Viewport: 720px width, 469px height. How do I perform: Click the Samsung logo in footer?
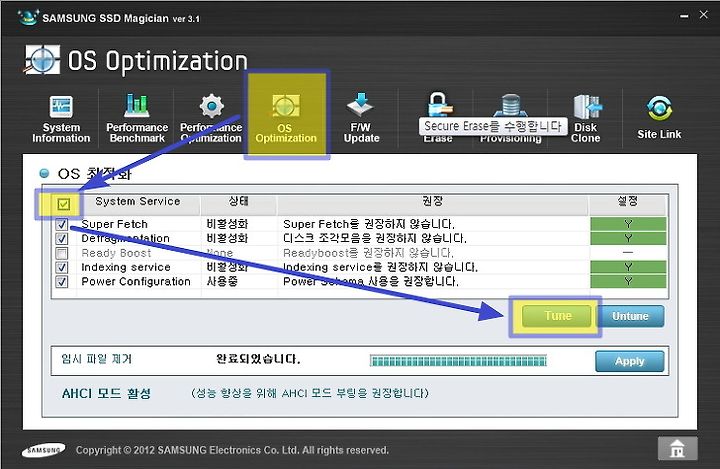44,450
